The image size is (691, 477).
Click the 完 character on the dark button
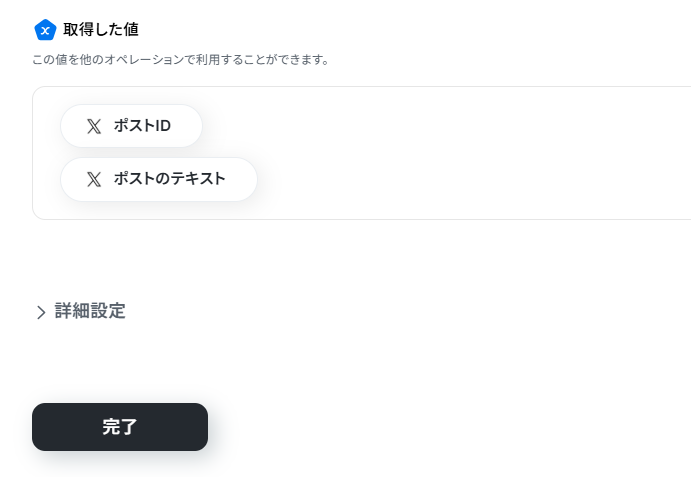tap(111, 427)
